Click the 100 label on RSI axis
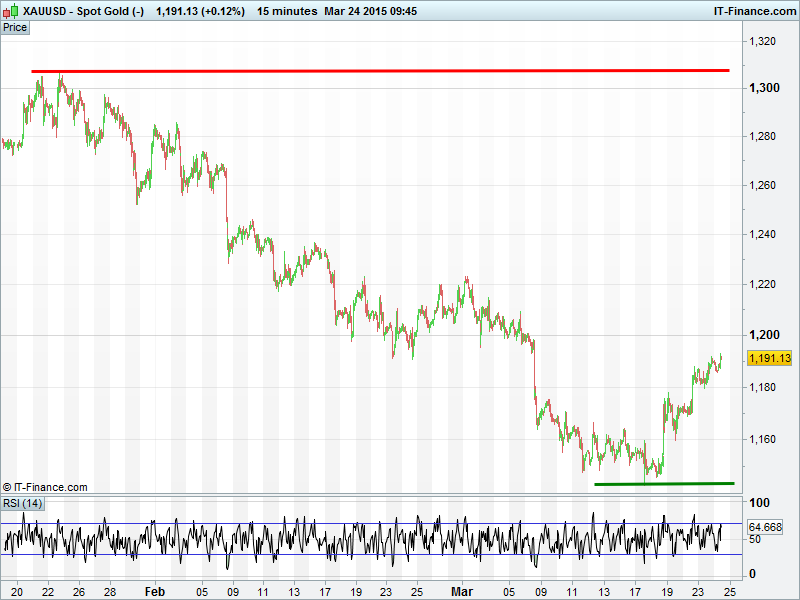Viewport: 800px width, 600px height. [x=757, y=501]
